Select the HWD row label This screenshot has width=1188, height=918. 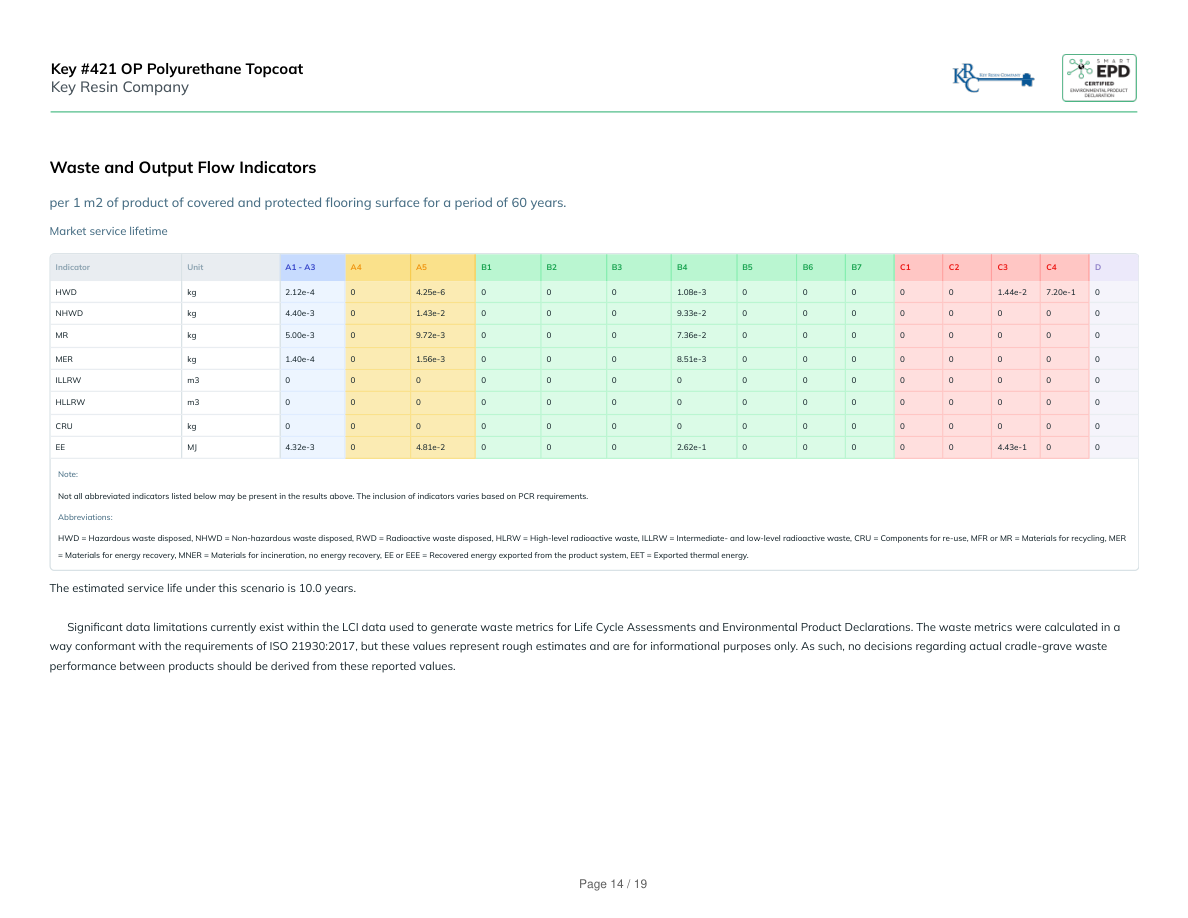66,292
